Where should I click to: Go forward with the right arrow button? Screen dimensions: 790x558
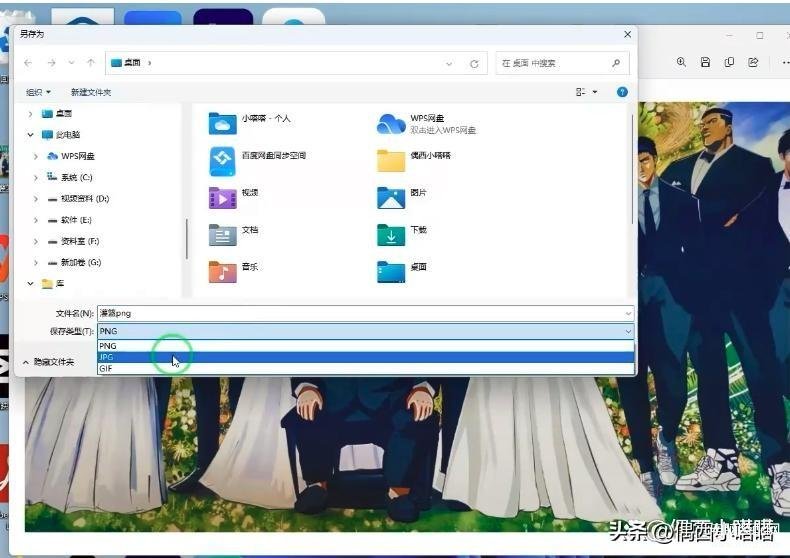pyautogui.click(x=51, y=63)
